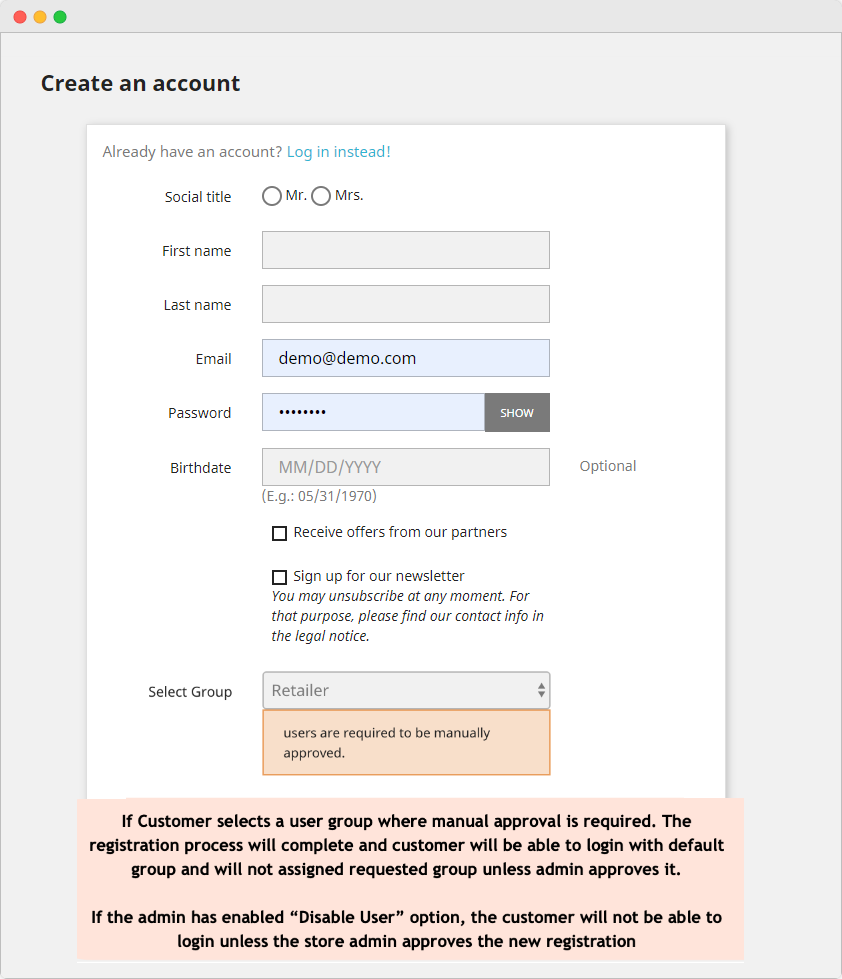Click the Last name input field
842x979 pixels.
[x=405, y=304]
